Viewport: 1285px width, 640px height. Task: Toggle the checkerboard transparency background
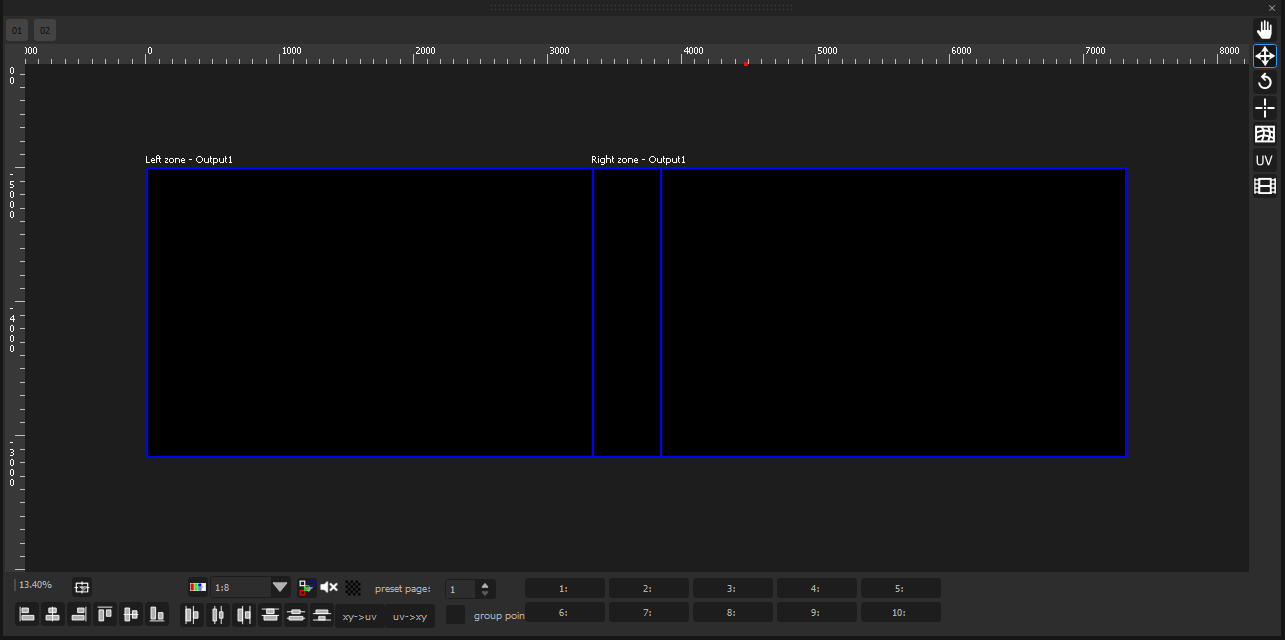[x=353, y=588]
